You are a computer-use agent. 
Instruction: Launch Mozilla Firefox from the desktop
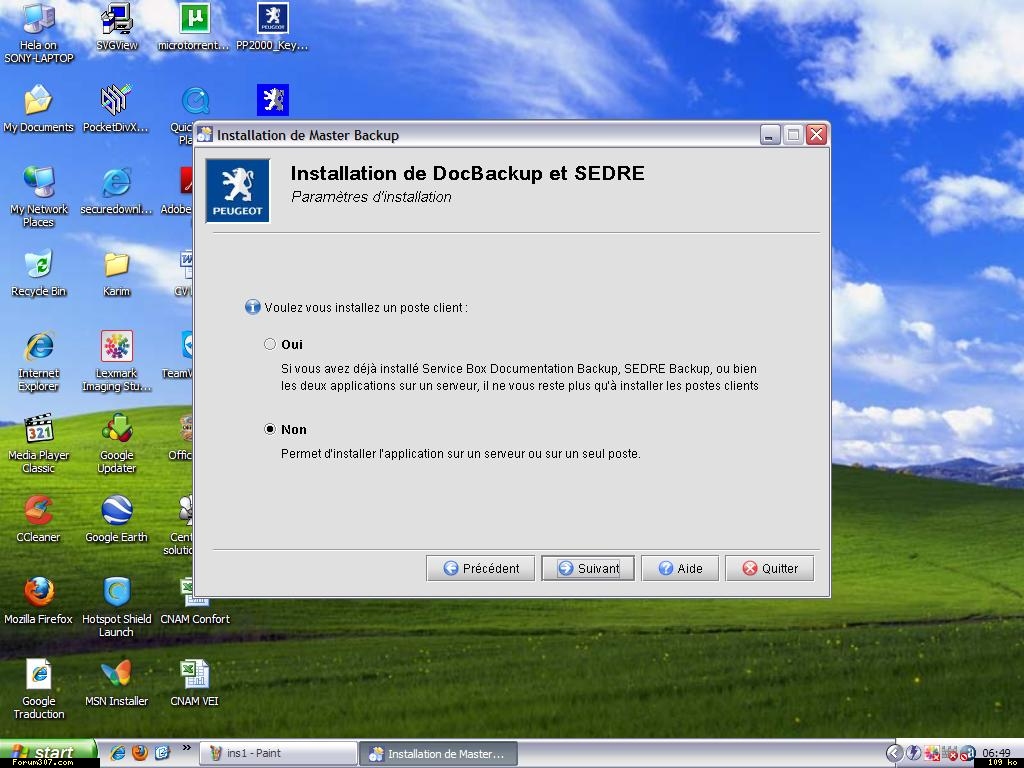(39, 601)
